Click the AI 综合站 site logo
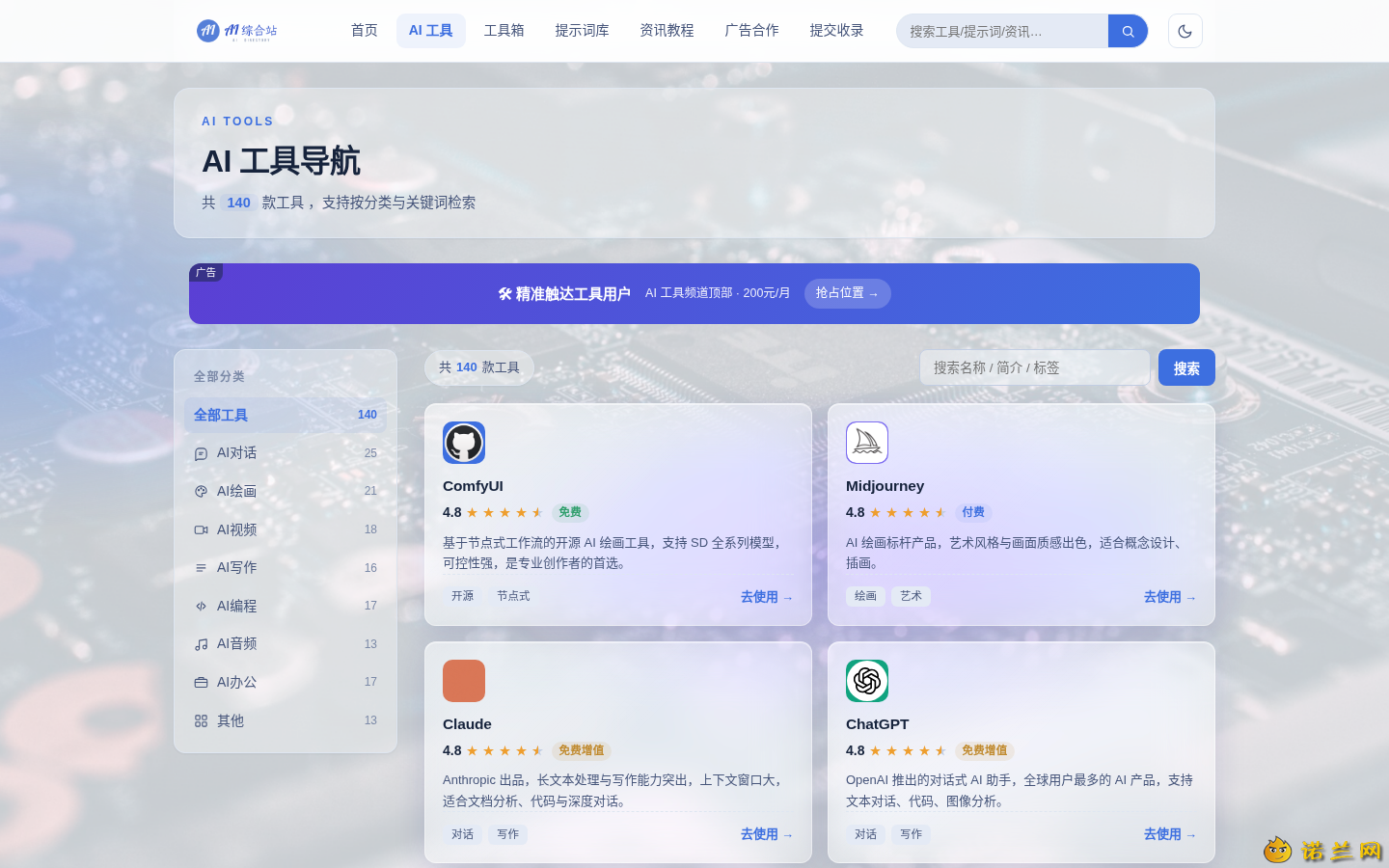Viewport: 1389px width, 868px height. click(x=237, y=31)
